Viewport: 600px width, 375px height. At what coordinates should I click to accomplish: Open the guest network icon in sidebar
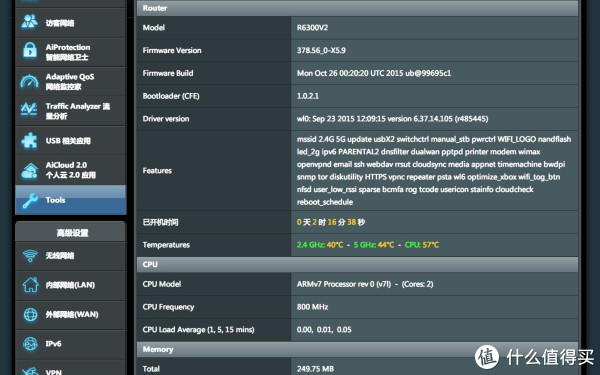tap(29, 22)
